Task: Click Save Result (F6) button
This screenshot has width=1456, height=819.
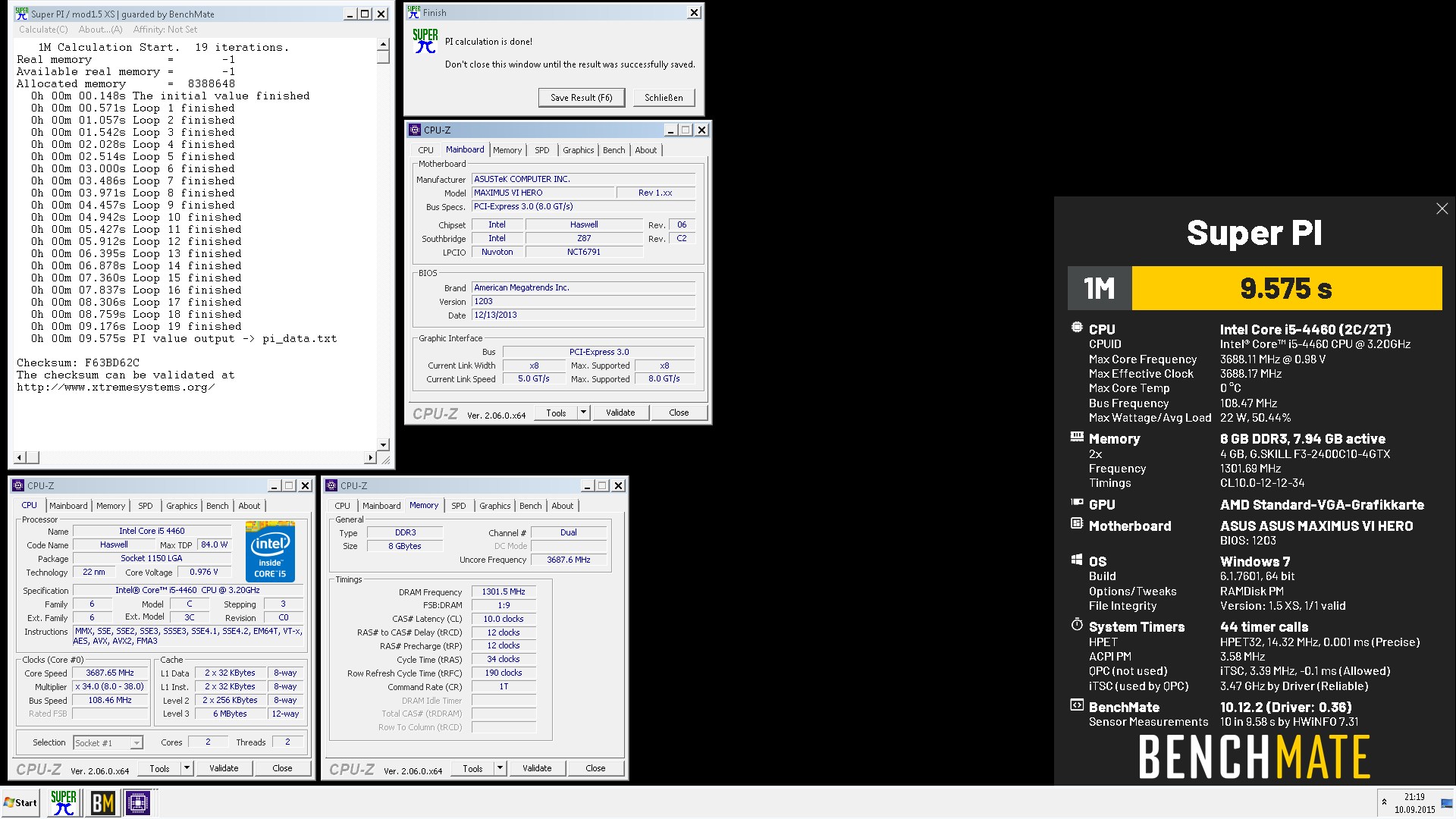Action: 581,97
